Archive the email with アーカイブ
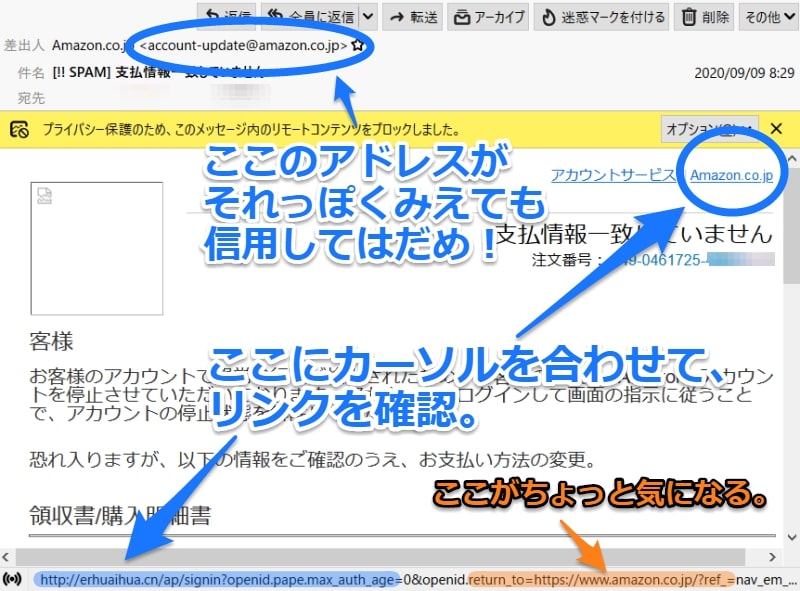The width and height of the screenshot is (800, 591). 489,16
